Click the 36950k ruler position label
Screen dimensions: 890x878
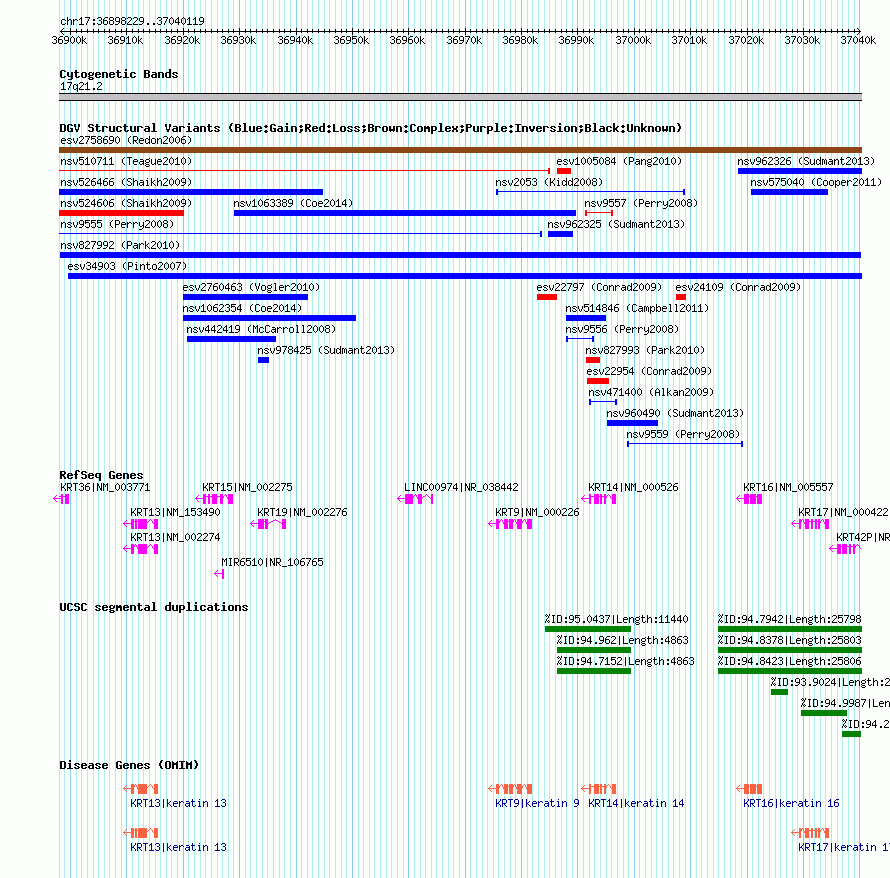click(351, 40)
